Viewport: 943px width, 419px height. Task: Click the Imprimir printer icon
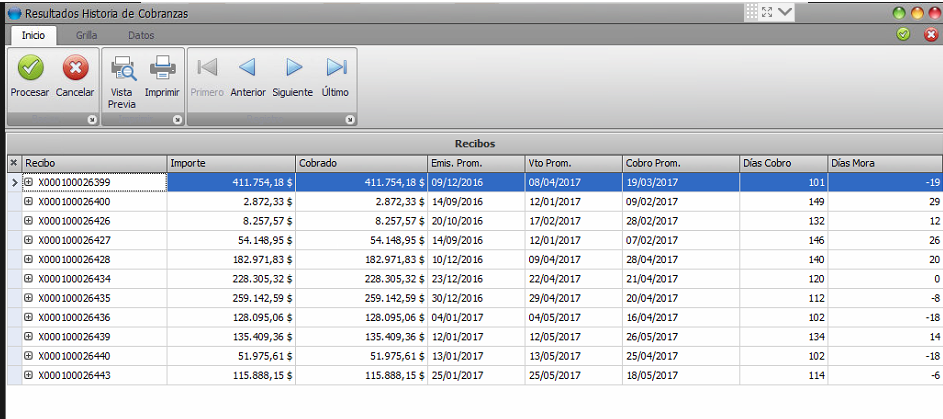[162, 67]
